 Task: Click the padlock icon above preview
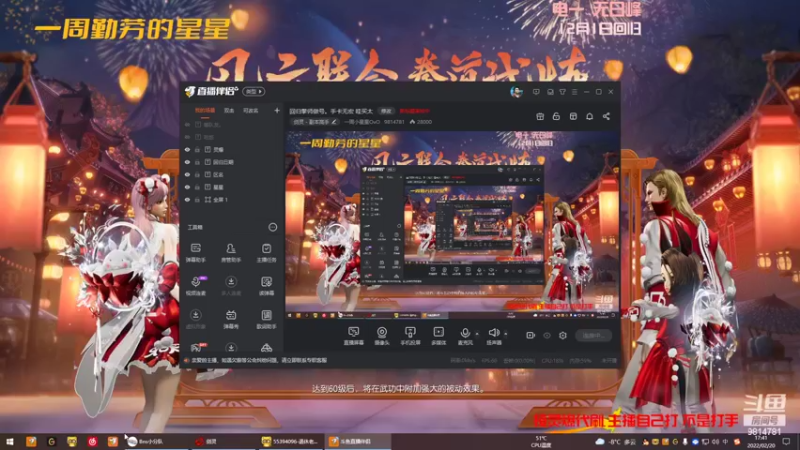pos(556,116)
